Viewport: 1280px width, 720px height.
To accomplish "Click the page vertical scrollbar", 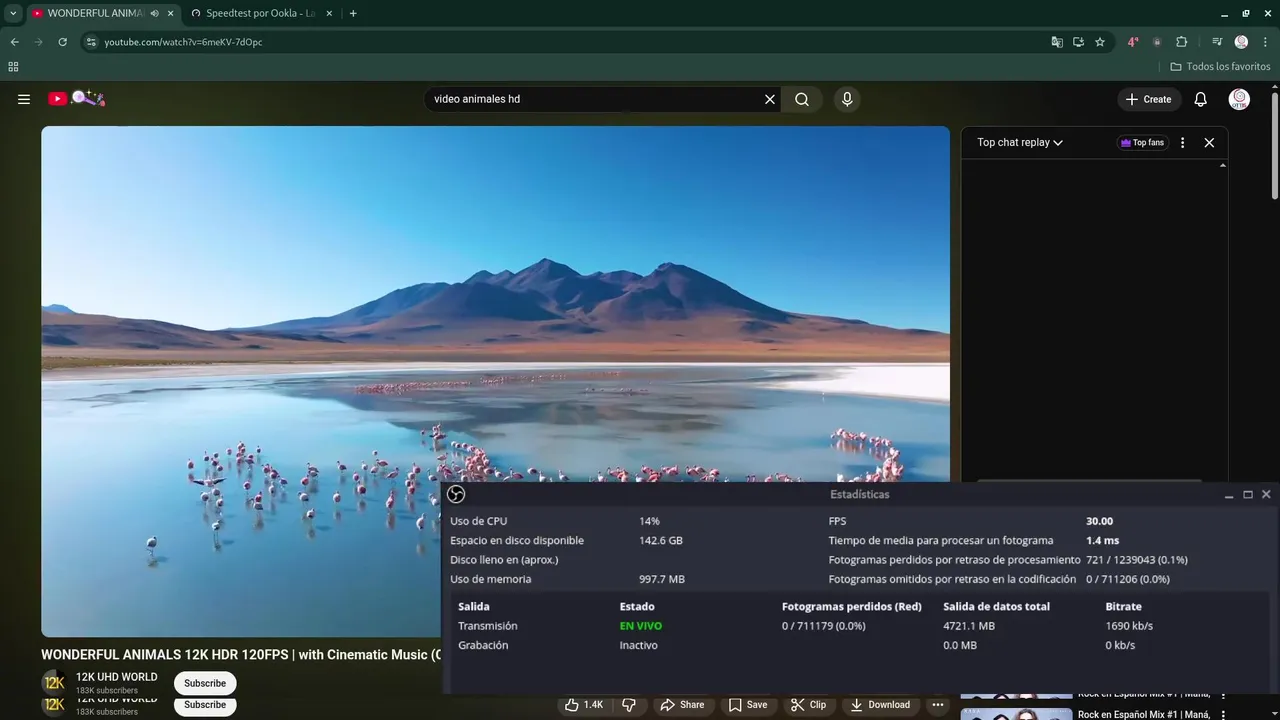I will pos(1275,145).
